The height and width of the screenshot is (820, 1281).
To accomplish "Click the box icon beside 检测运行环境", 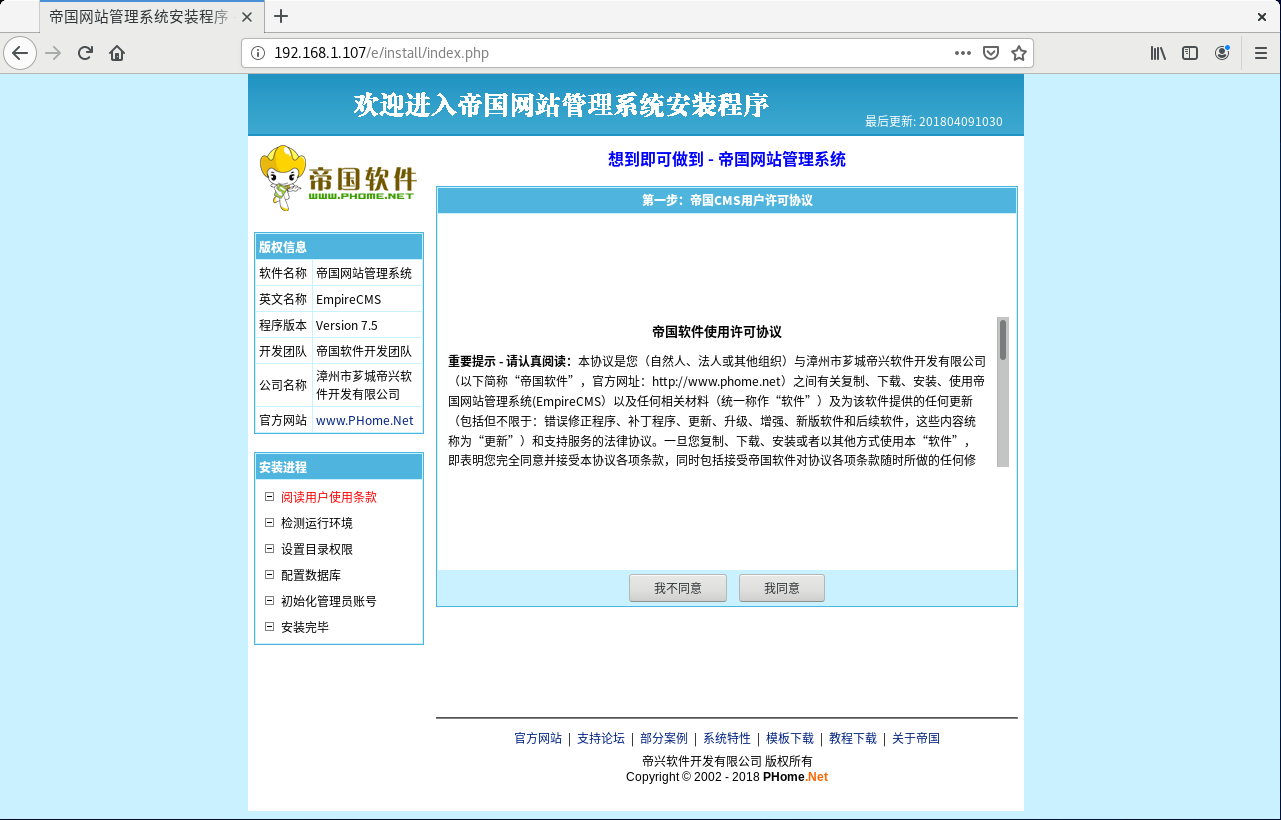I will point(269,522).
